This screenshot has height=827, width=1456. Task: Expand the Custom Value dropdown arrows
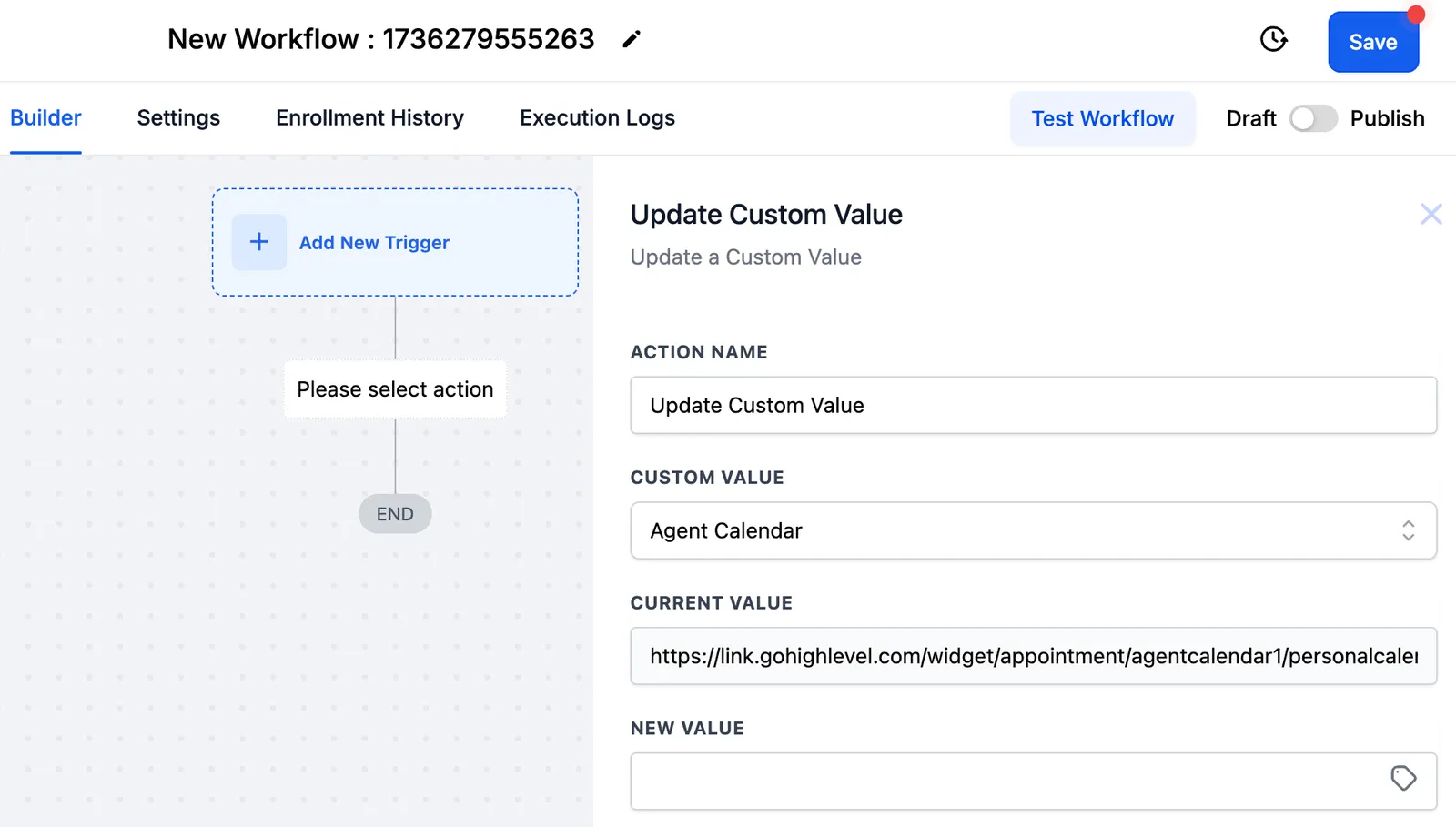(1408, 530)
